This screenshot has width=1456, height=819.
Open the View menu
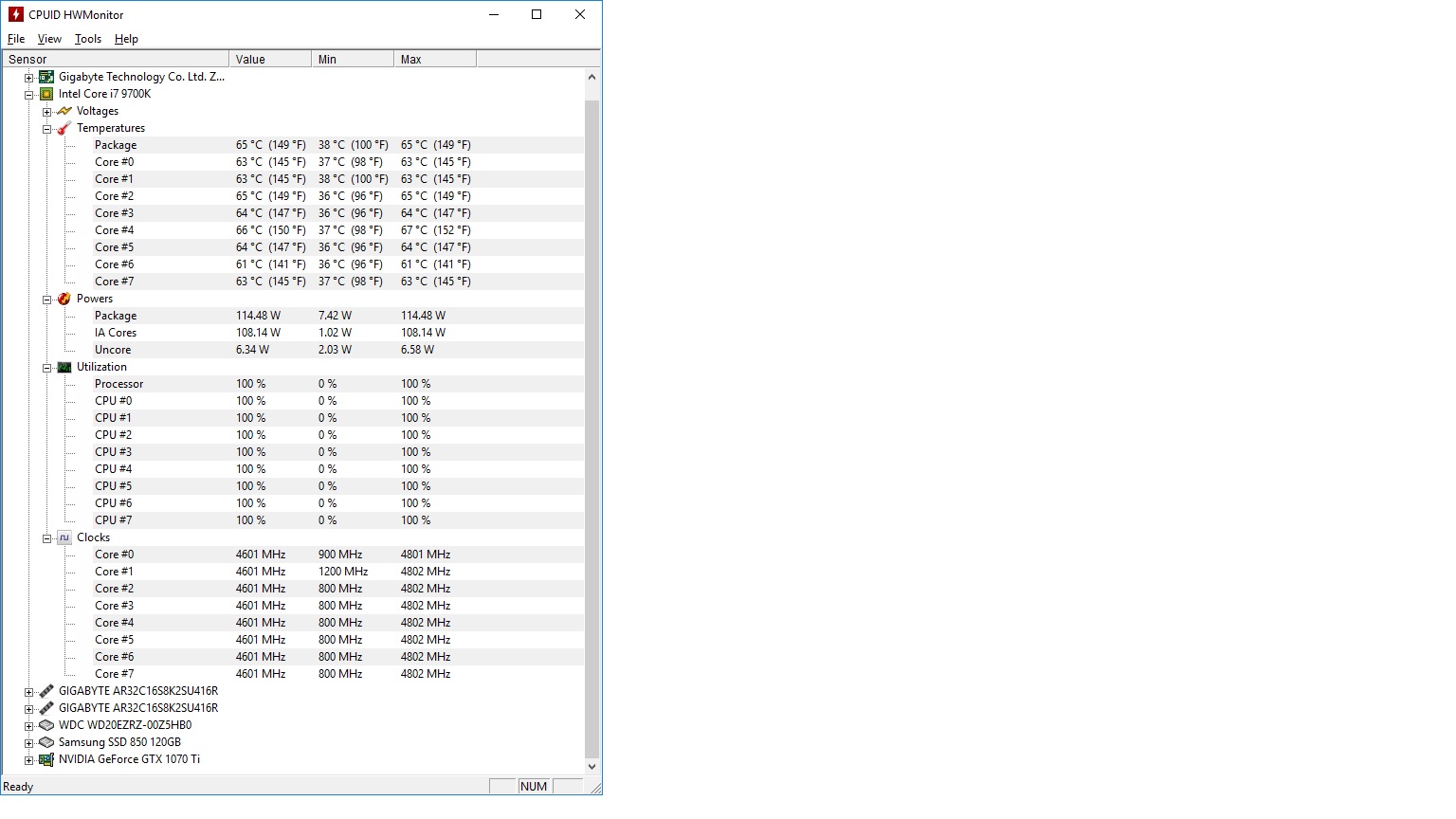(x=49, y=39)
